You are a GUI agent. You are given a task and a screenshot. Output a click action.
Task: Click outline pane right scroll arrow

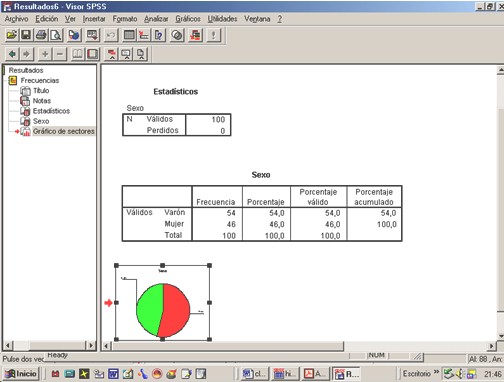(91, 345)
